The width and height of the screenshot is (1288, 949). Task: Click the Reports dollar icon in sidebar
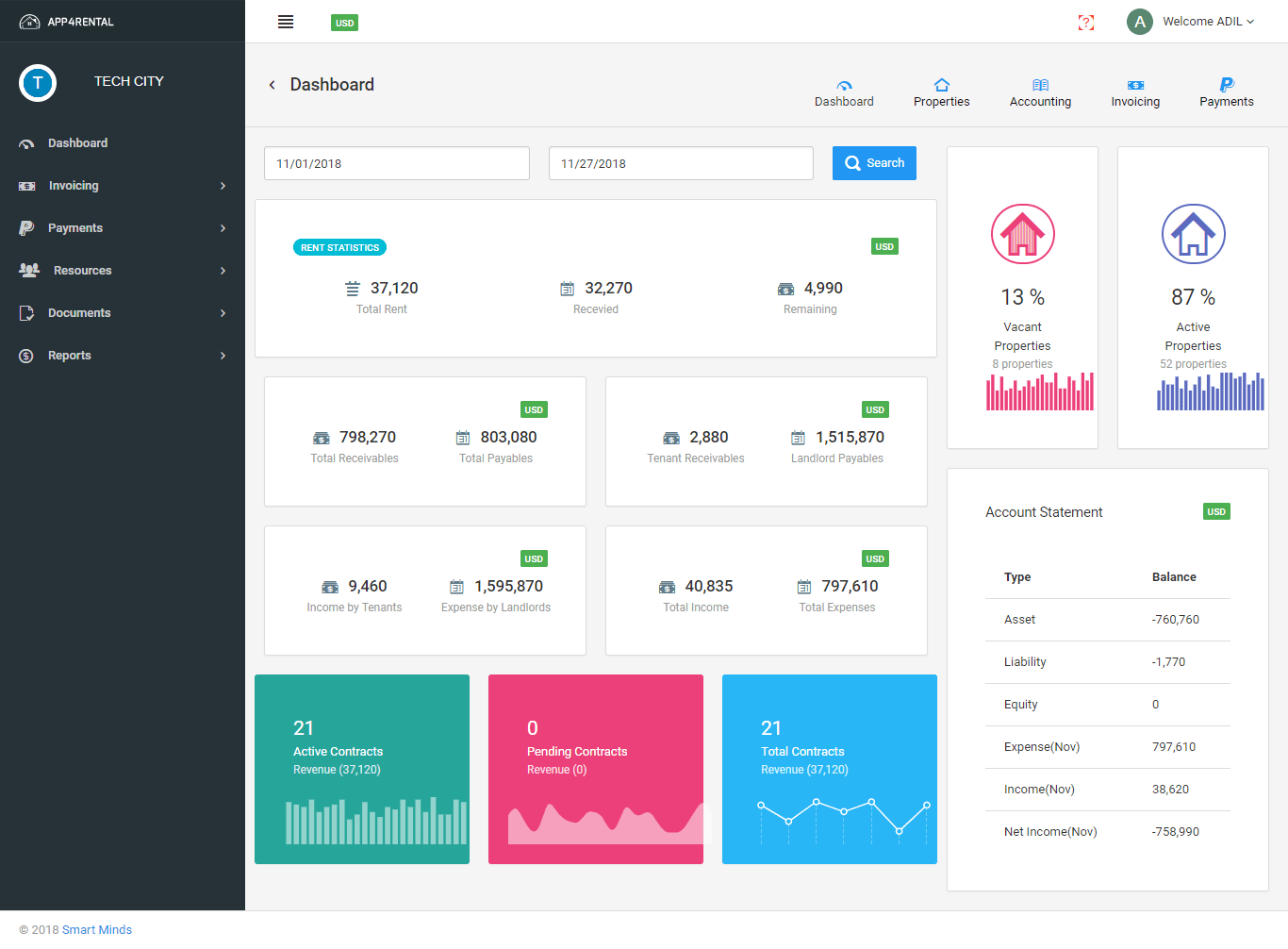pos(26,356)
